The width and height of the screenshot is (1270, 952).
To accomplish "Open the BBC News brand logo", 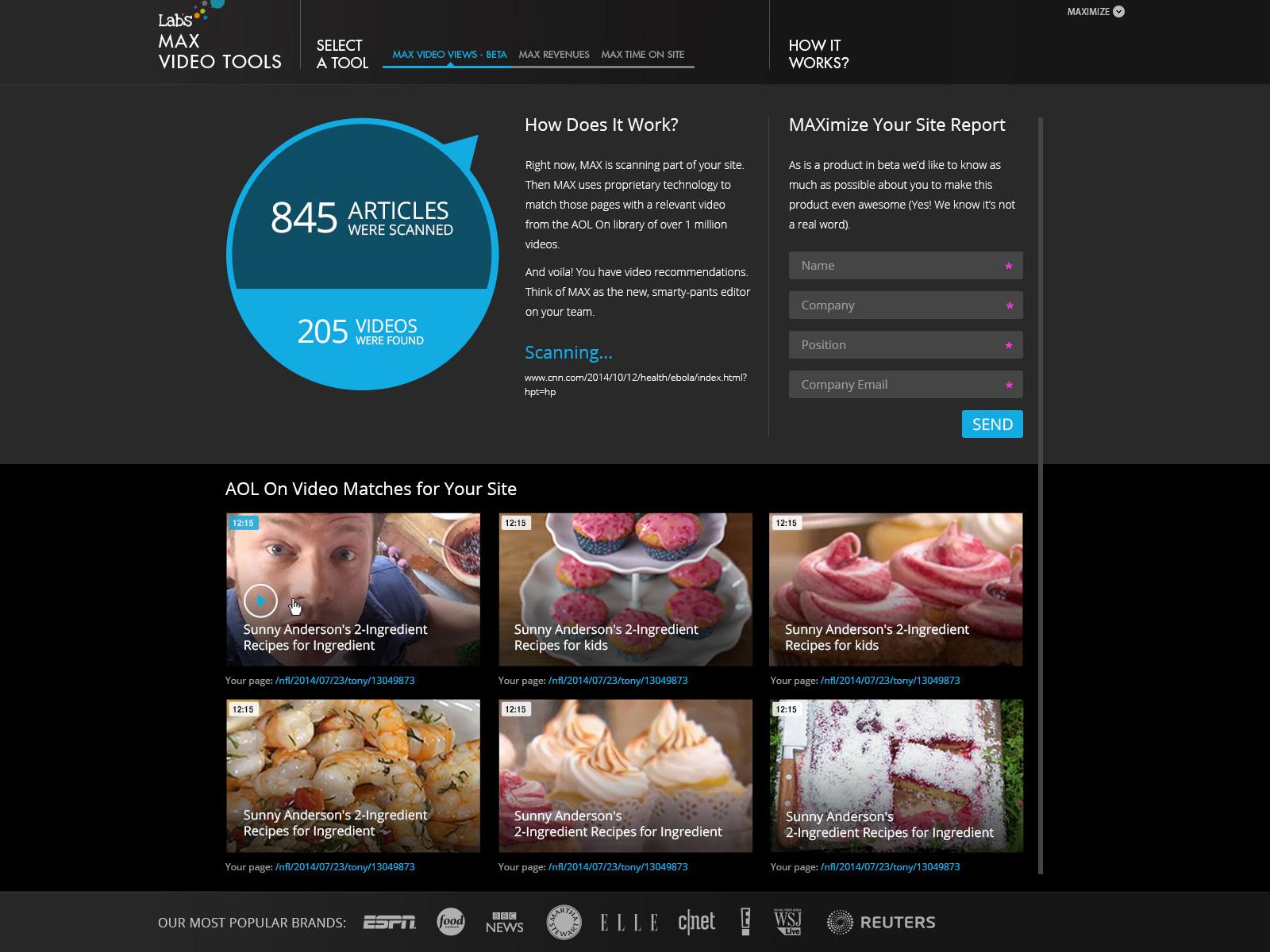I will [x=505, y=922].
